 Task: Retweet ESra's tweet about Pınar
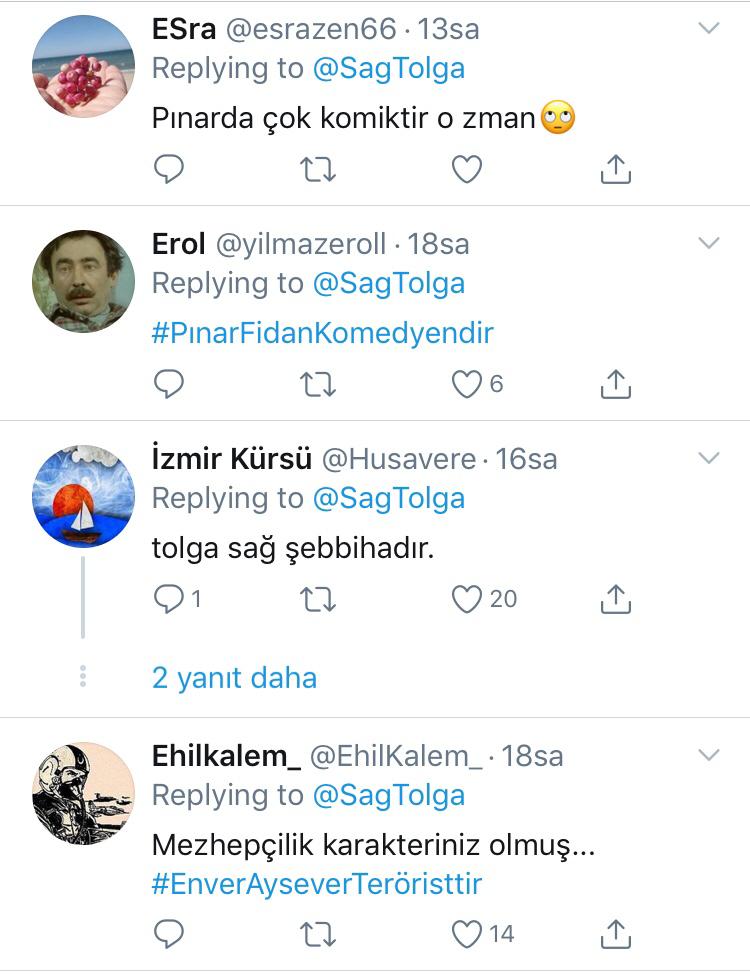coord(318,170)
